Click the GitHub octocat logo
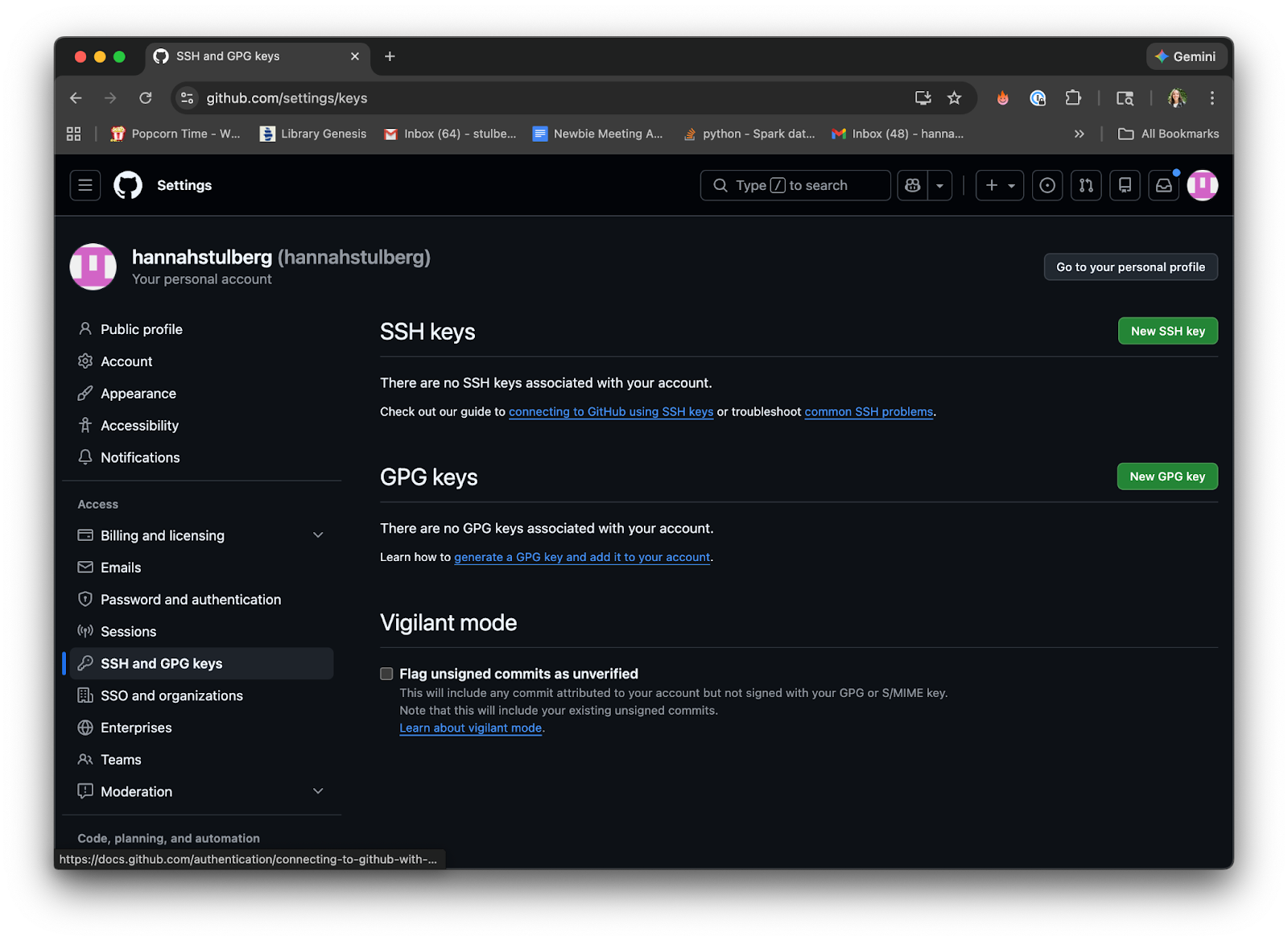 (126, 185)
